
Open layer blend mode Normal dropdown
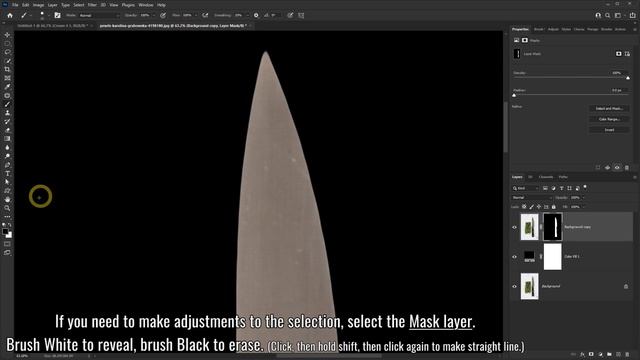[532, 198]
